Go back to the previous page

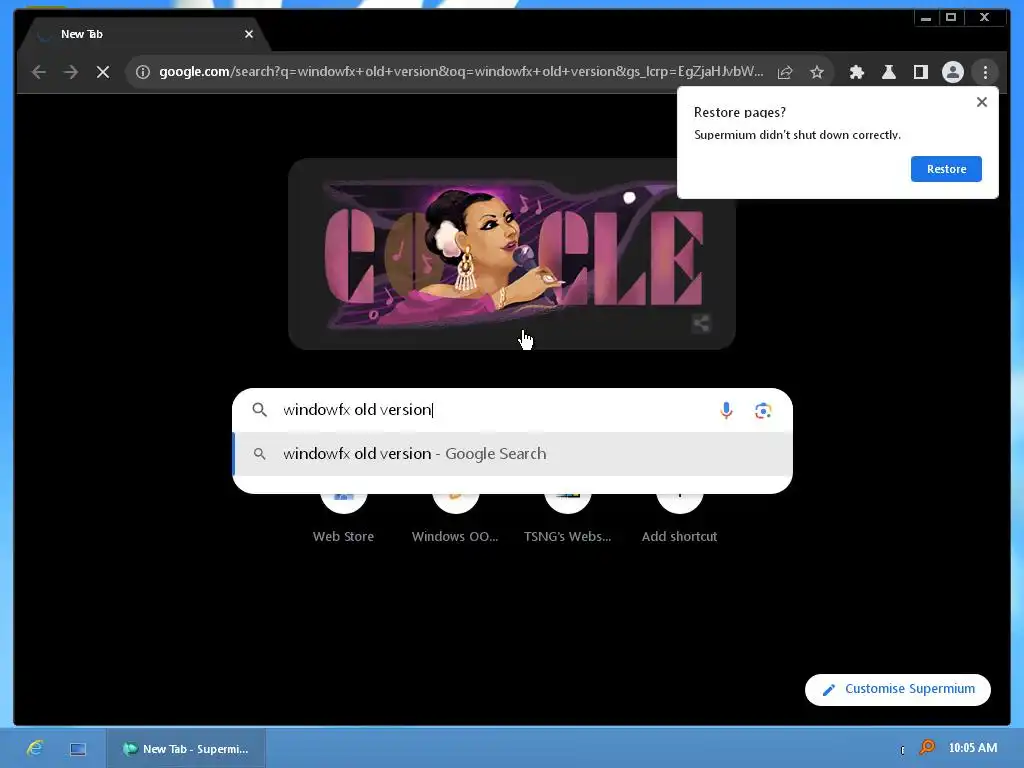(x=39, y=72)
